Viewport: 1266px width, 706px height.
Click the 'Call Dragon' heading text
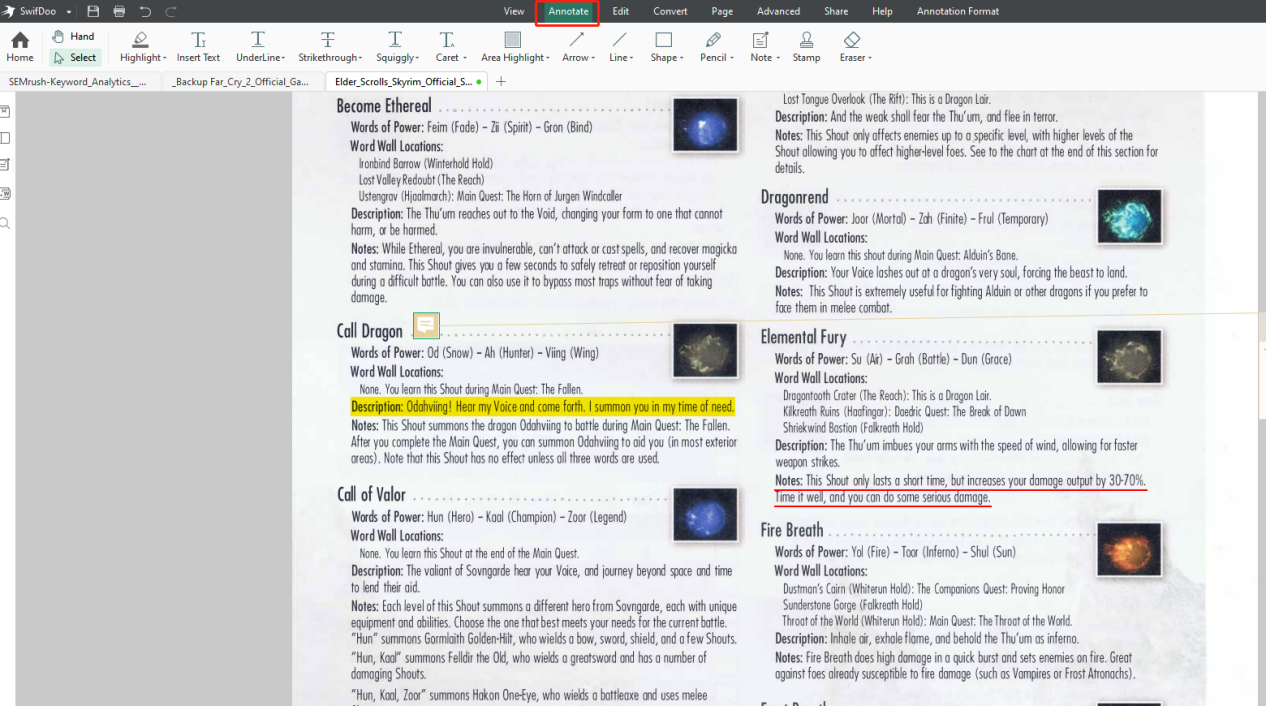[370, 331]
